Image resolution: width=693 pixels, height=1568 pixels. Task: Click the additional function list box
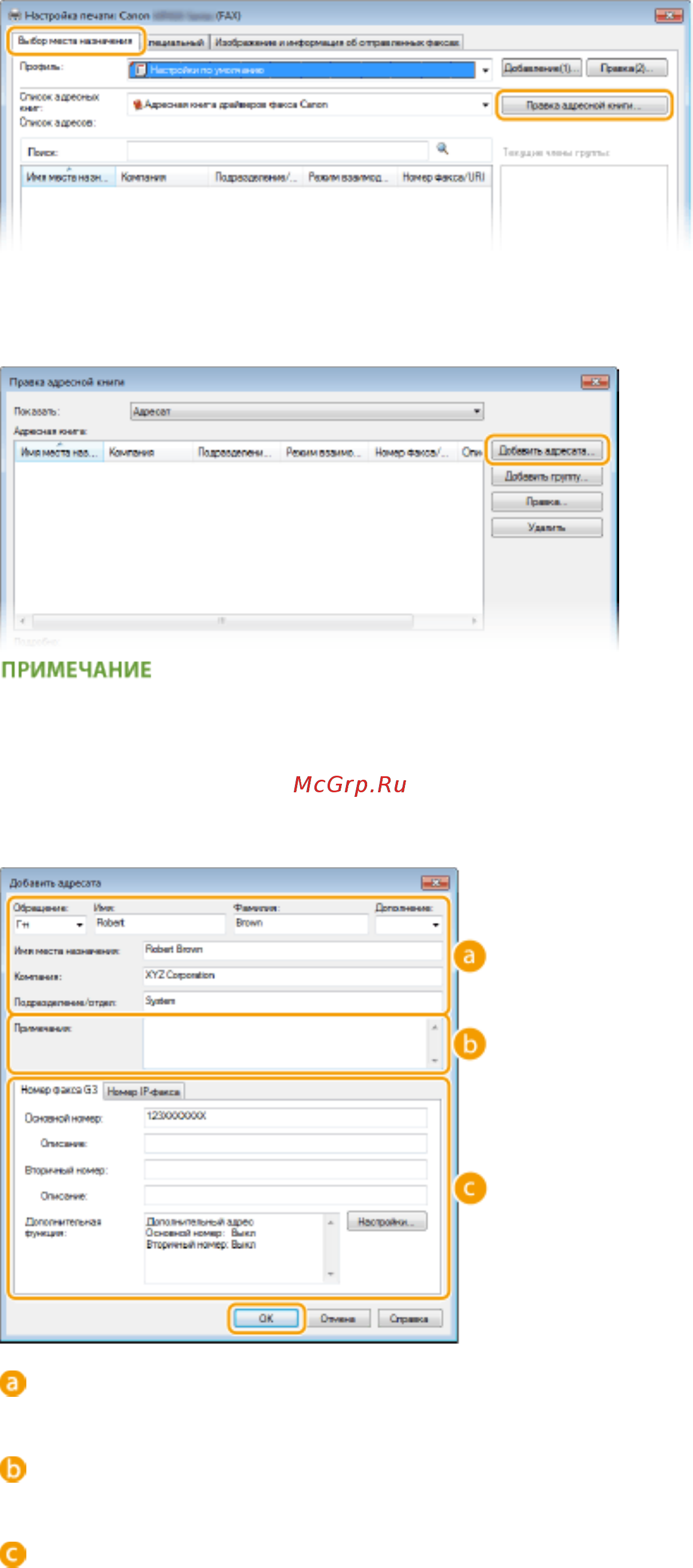pyautogui.click(x=242, y=1248)
